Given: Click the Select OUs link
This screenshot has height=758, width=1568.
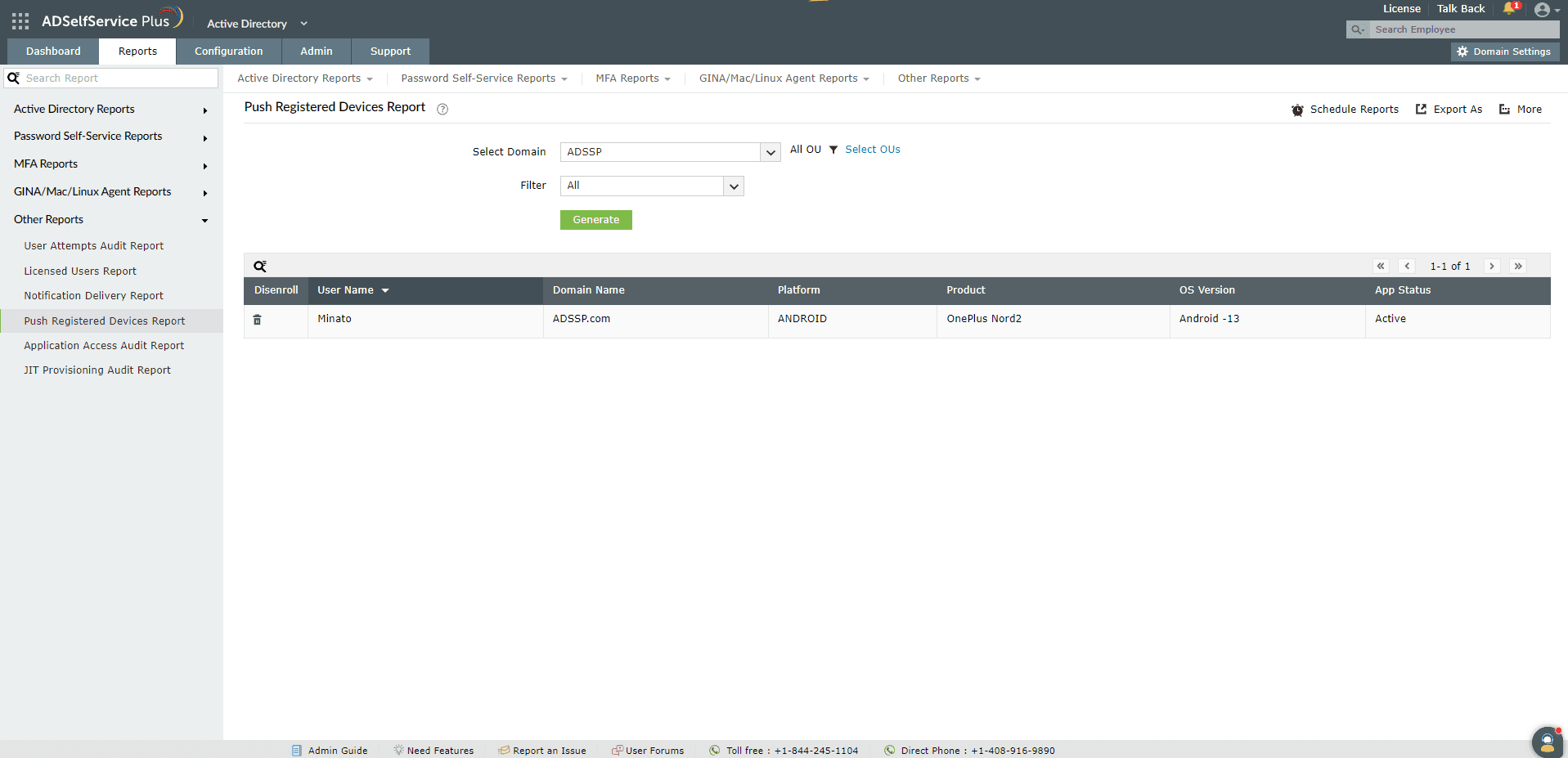Looking at the screenshot, I should point(873,150).
